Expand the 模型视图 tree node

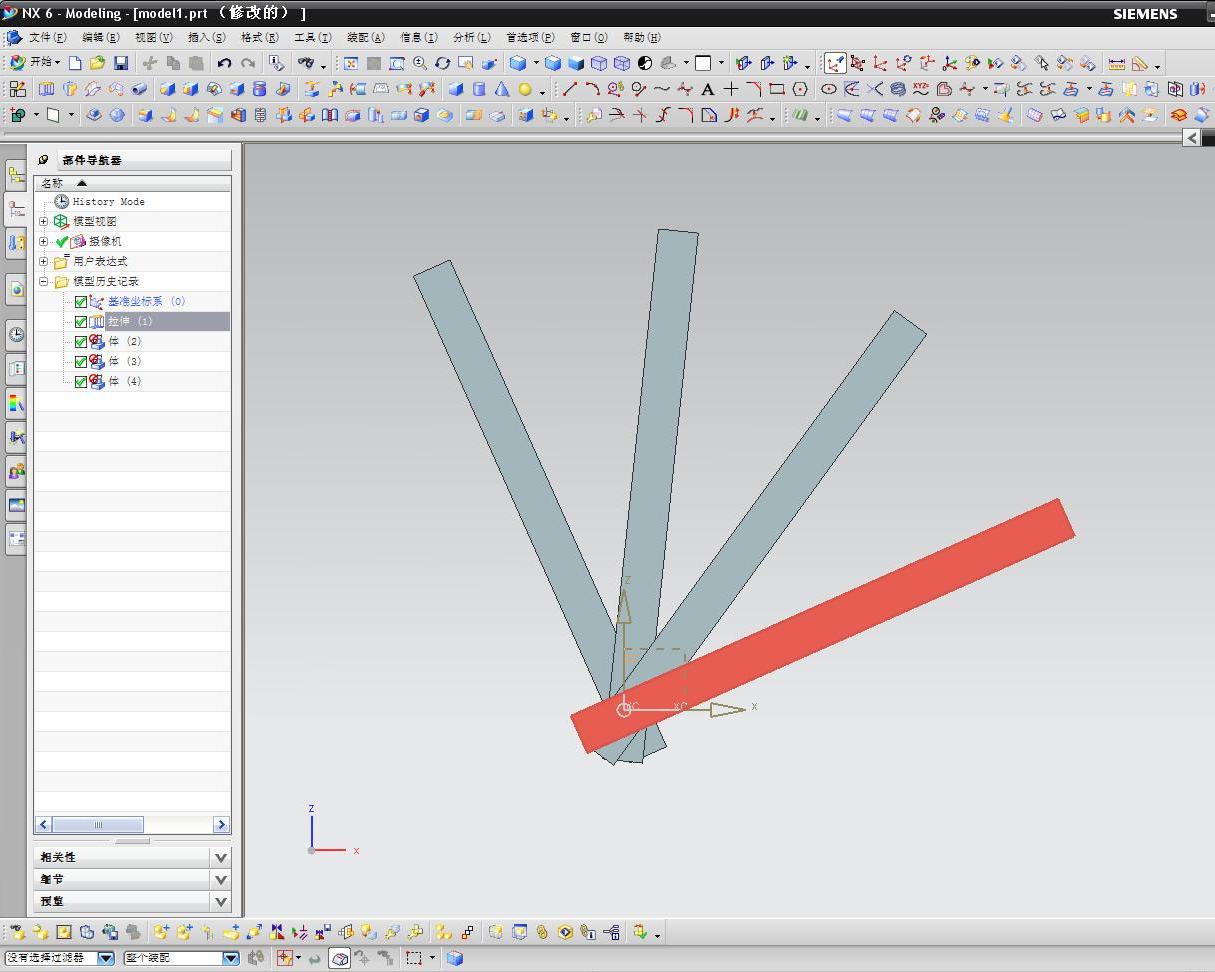44,221
